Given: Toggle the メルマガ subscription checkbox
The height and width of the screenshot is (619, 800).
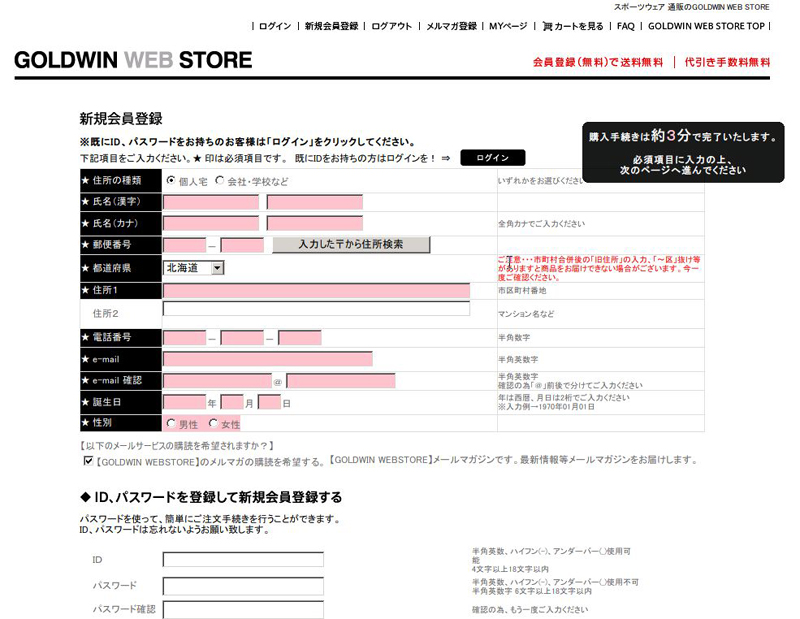Looking at the screenshot, I should 89,461.
